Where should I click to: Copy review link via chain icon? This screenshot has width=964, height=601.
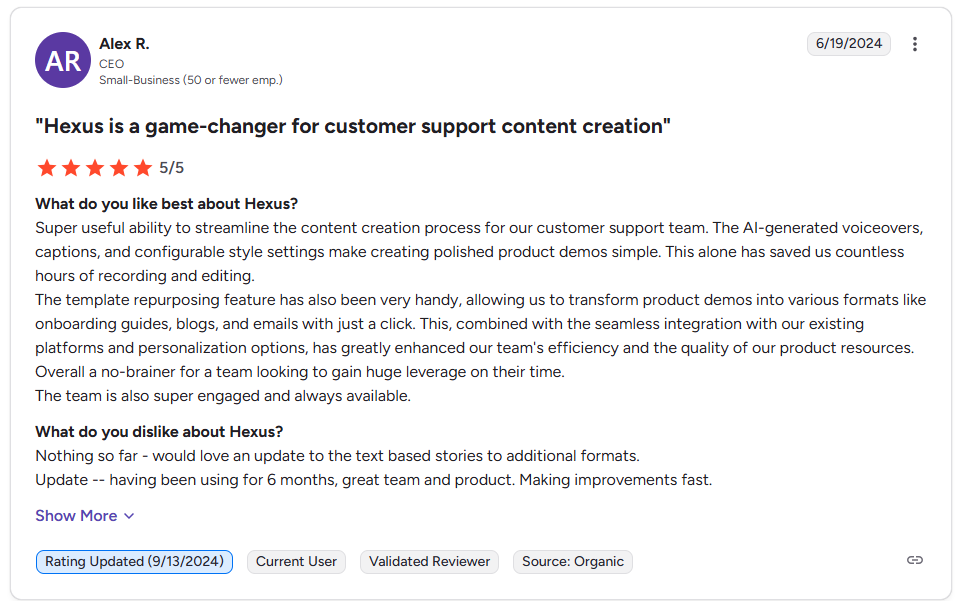tap(914, 560)
